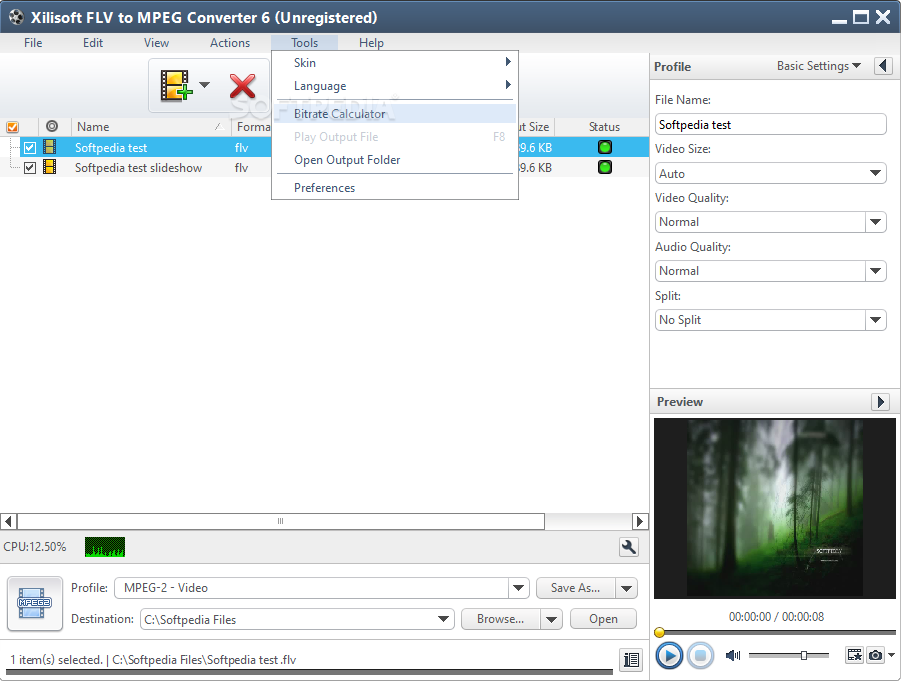901x681 pixels.
Task: Click the application logo in title bar
Action: (x=16, y=17)
